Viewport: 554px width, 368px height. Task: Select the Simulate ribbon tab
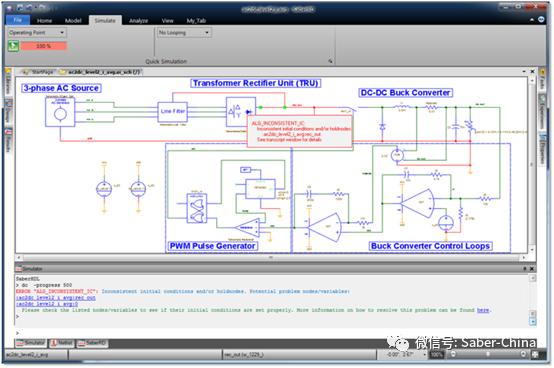click(x=105, y=20)
